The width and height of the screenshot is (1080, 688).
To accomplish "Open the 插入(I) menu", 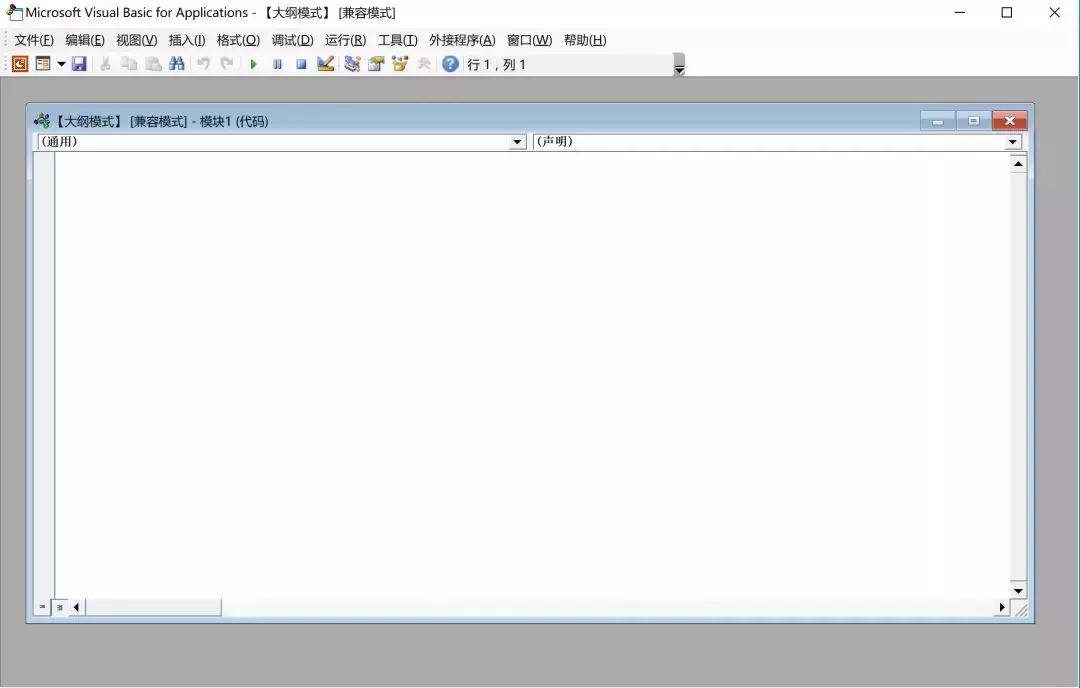I will pyautogui.click(x=186, y=40).
